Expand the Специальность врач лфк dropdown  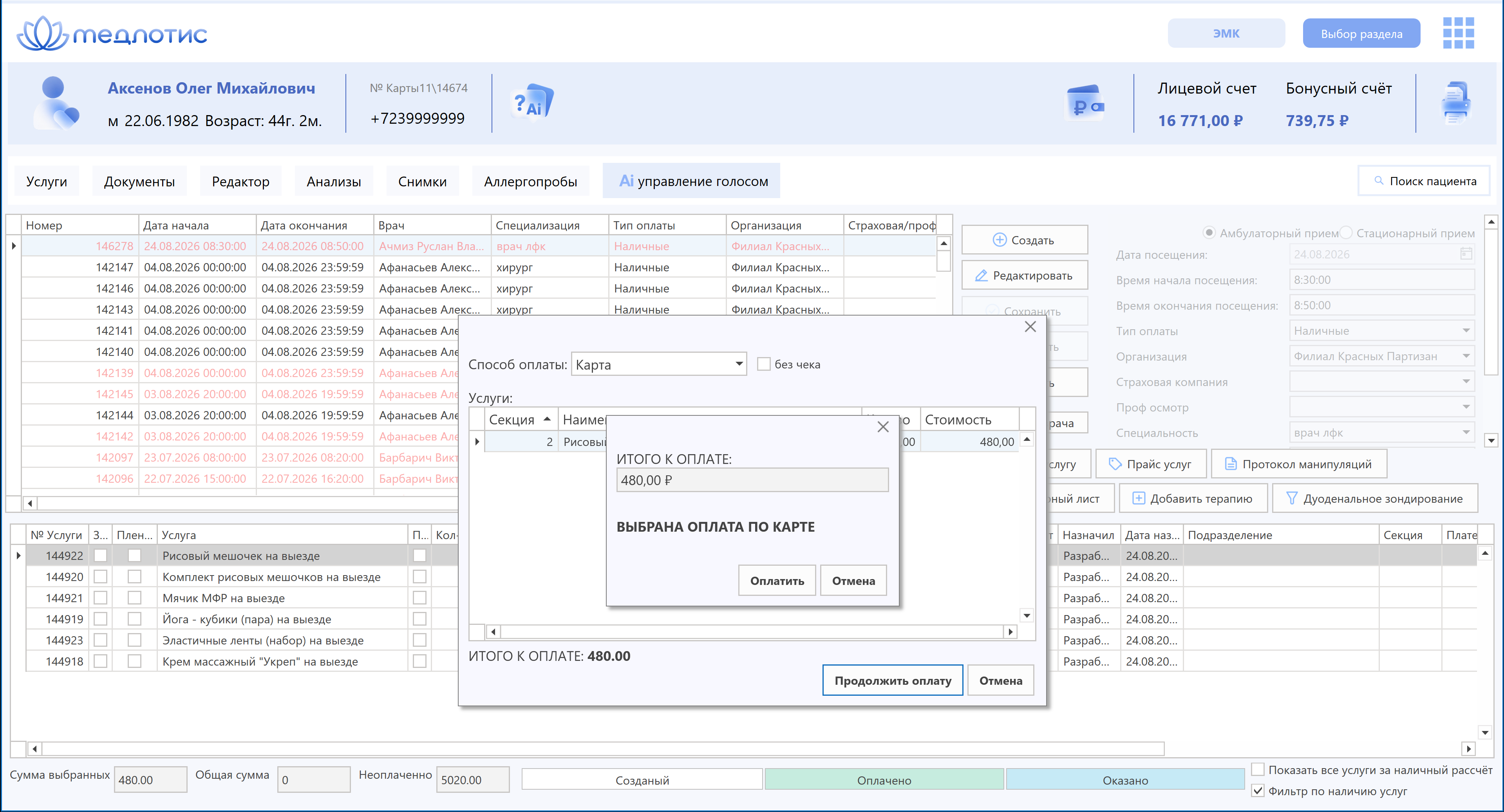(x=1466, y=433)
